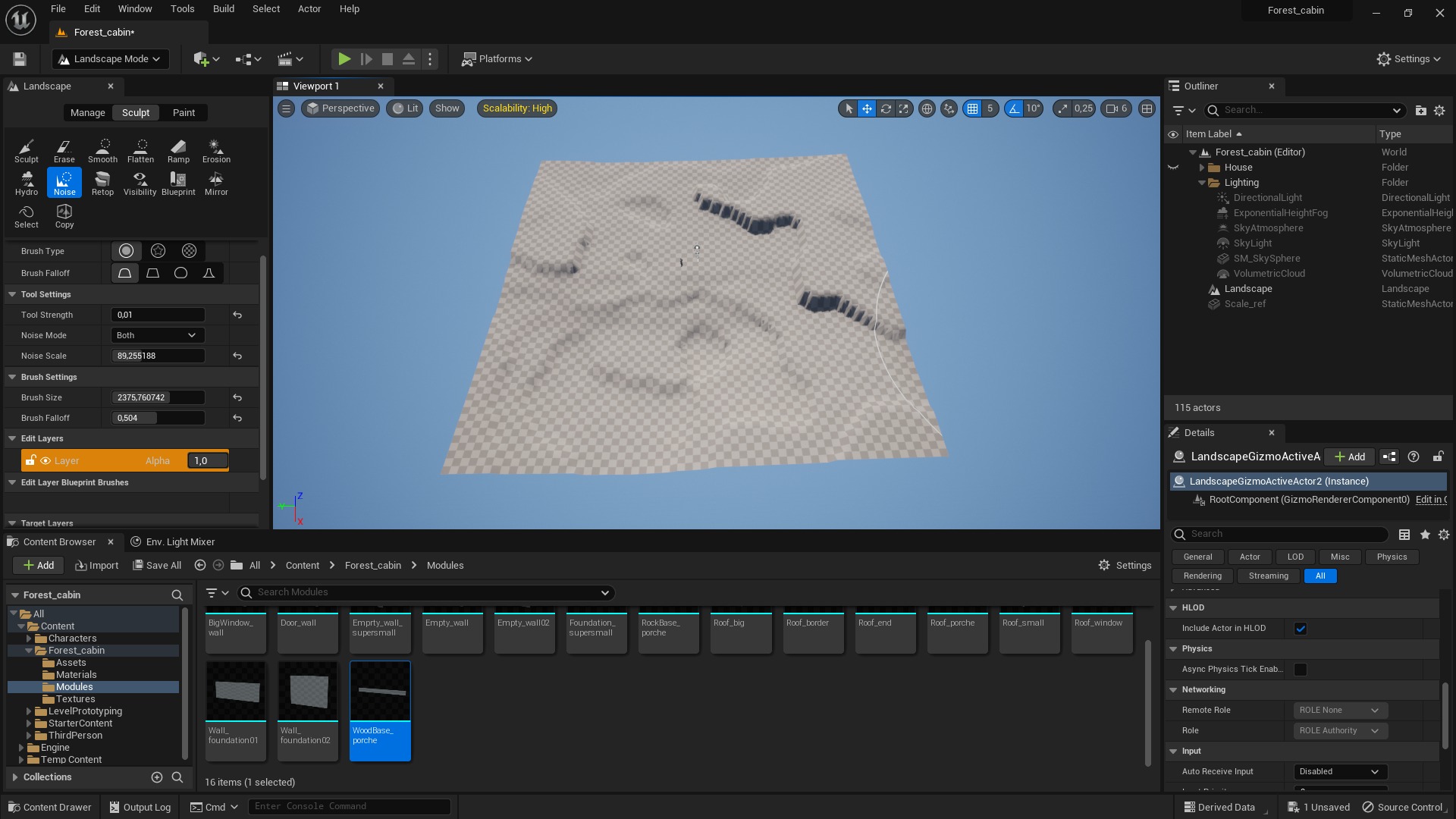
Task: Open Landscape Mode dropdown
Action: click(x=111, y=59)
